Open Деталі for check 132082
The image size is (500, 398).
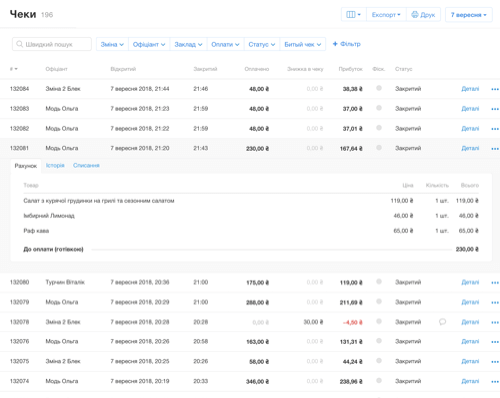470,128
